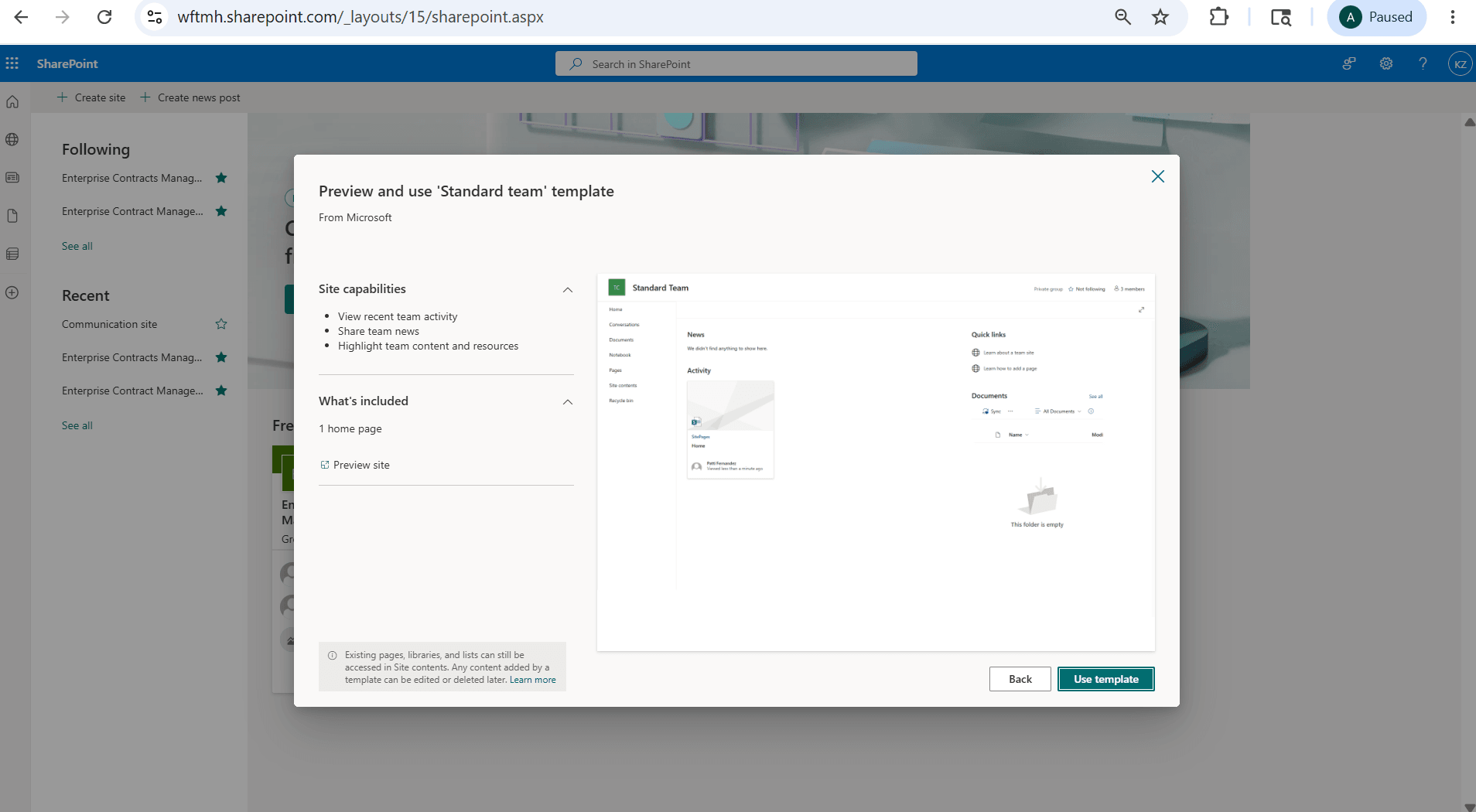Open the Preview site link
The height and width of the screenshot is (812, 1476).
pyautogui.click(x=355, y=465)
